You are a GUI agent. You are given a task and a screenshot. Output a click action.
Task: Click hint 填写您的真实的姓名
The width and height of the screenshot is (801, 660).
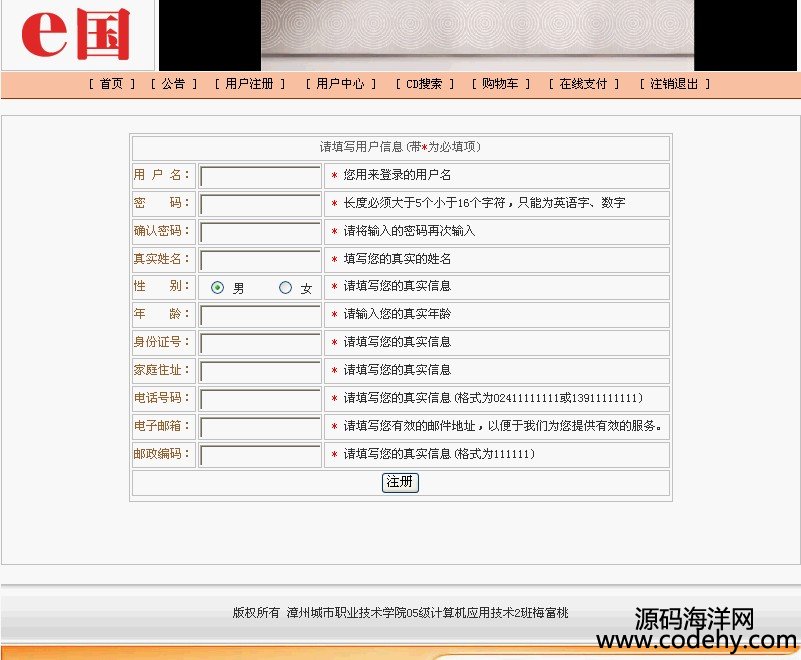(x=397, y=259)
